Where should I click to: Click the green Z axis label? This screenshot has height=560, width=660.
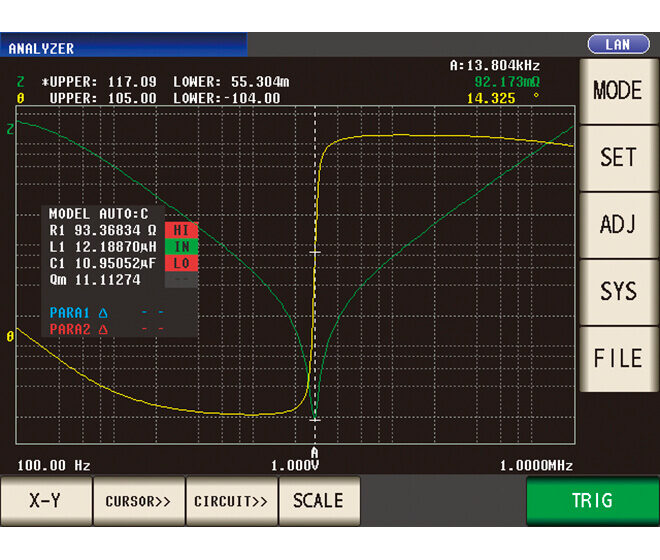point(11,128)
